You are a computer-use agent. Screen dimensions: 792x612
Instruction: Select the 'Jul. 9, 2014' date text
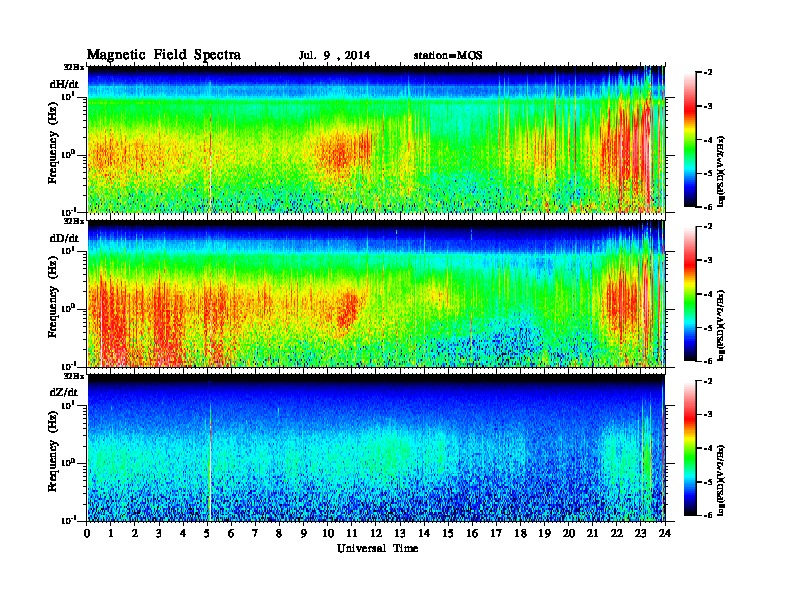(x=334, y=56)
